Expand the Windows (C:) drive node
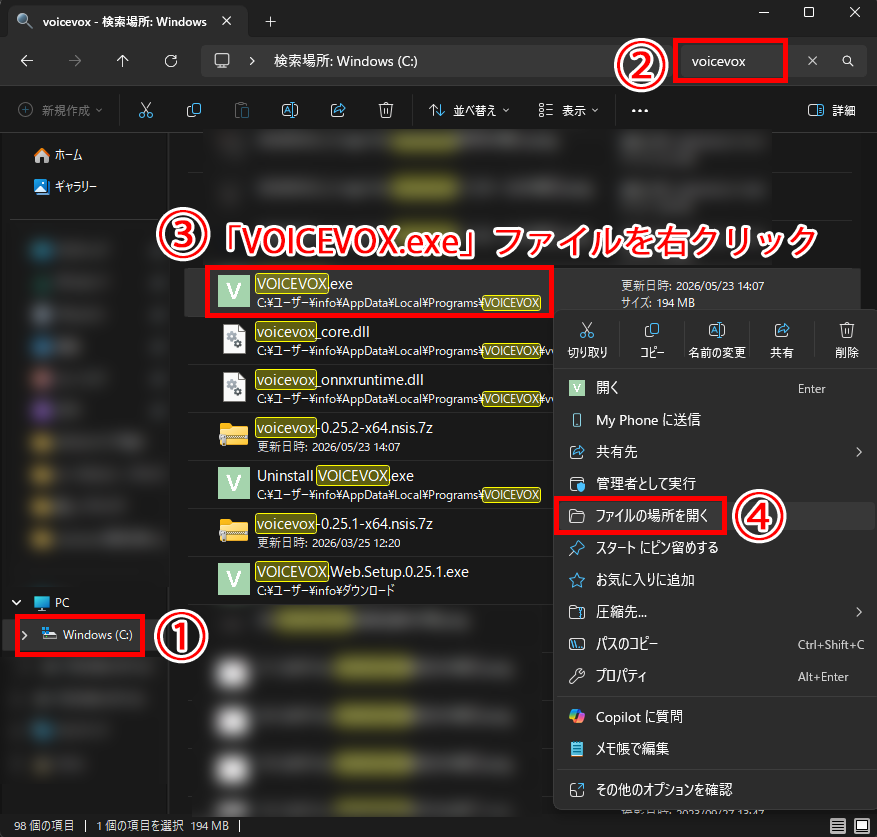The image size is (877, 837). pyautogui.click(x=25, y=635)
